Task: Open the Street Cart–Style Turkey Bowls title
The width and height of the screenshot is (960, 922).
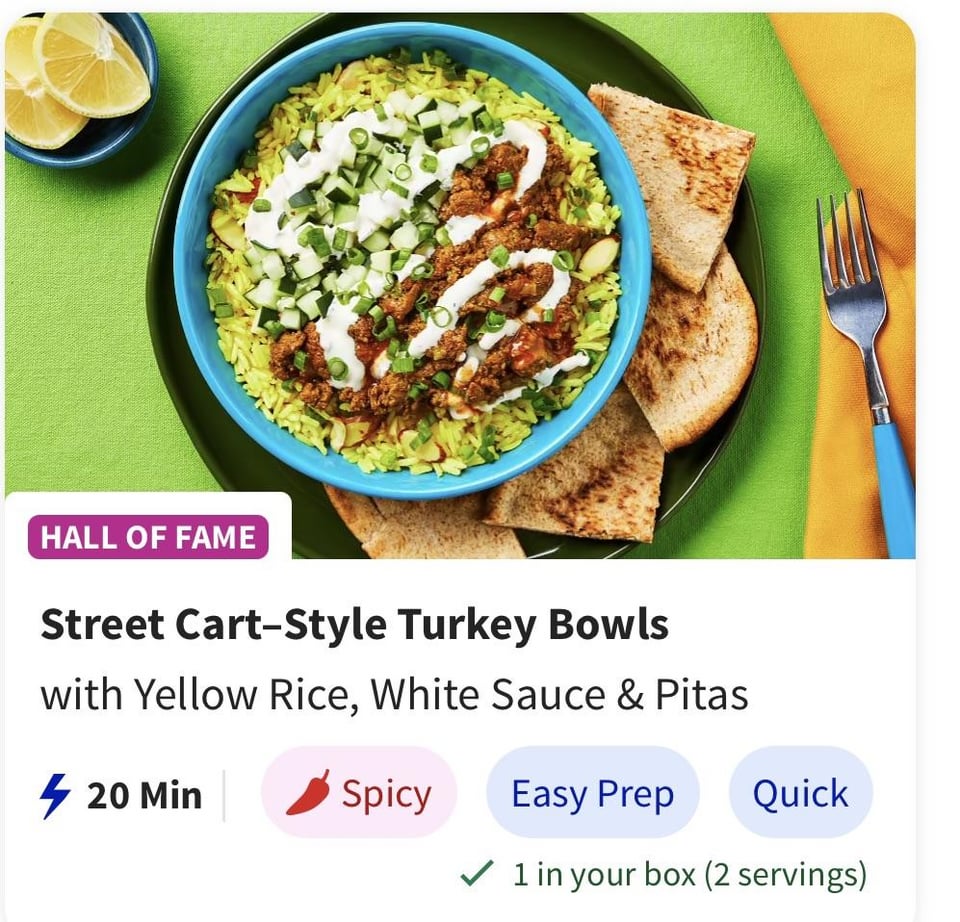Action: click(354, 626)
